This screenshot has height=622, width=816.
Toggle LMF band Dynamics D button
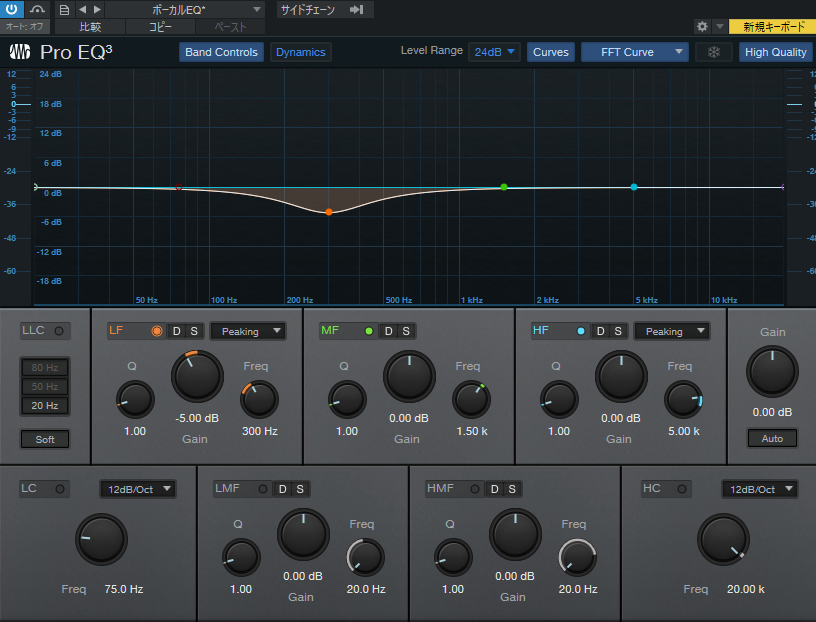click(x=283, y=489)
